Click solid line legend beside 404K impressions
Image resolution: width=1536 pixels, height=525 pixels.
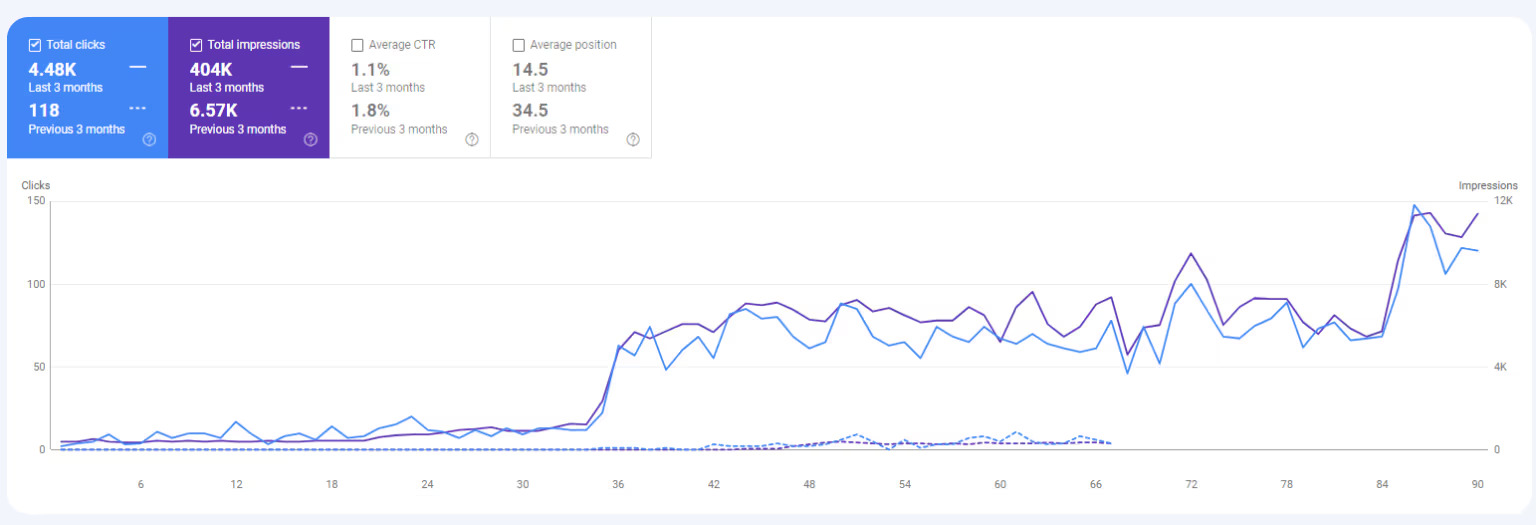coord(299,67)
